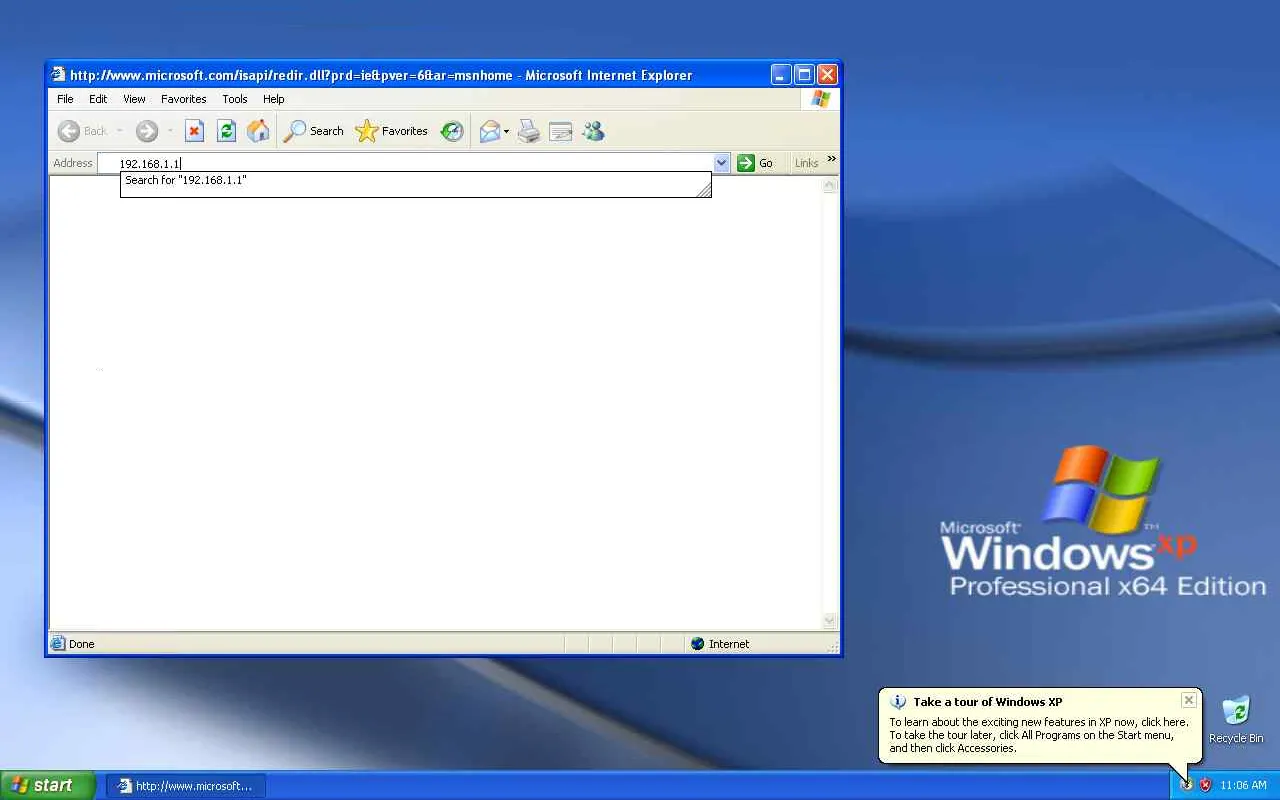Open the Forward button history dropdown arrow
1280x800 pixels.
pyautogui.click(x=170, y=131)
